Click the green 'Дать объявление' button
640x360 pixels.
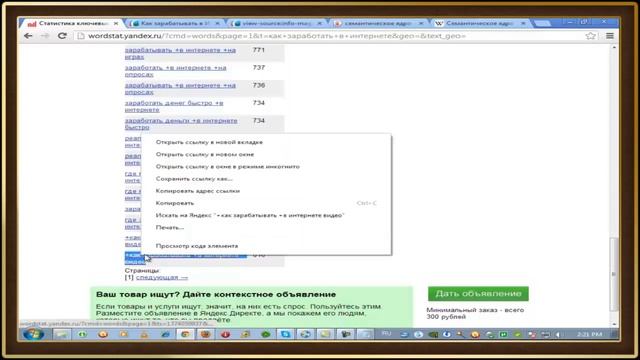(x=478, y=293)
